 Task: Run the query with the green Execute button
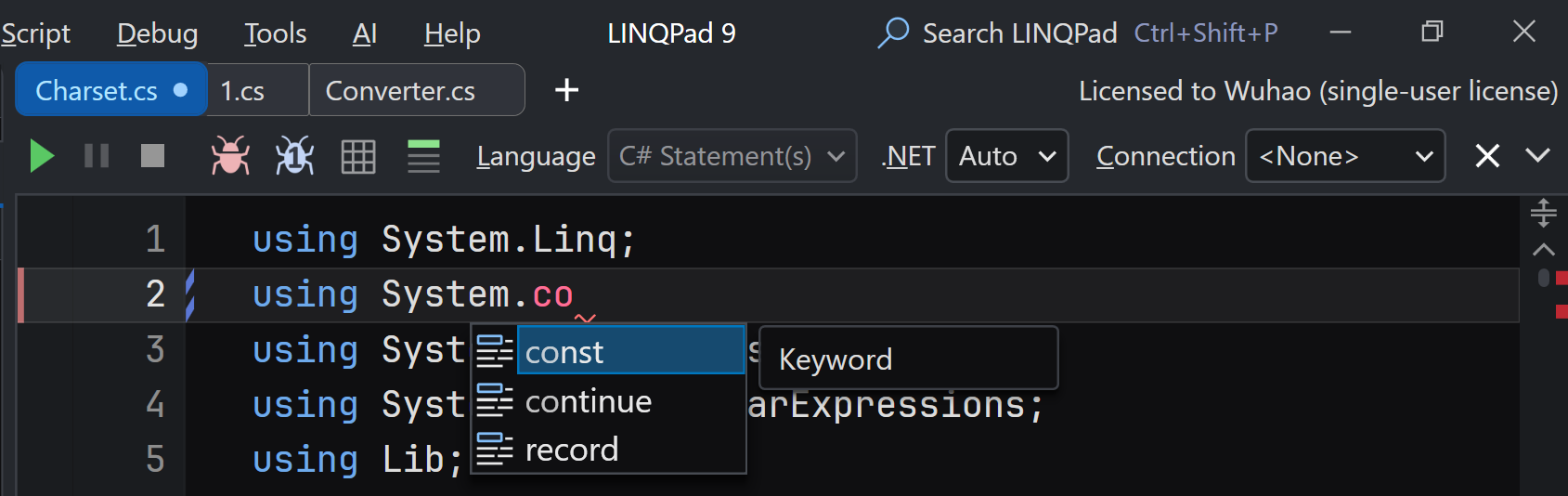(41, 156)
